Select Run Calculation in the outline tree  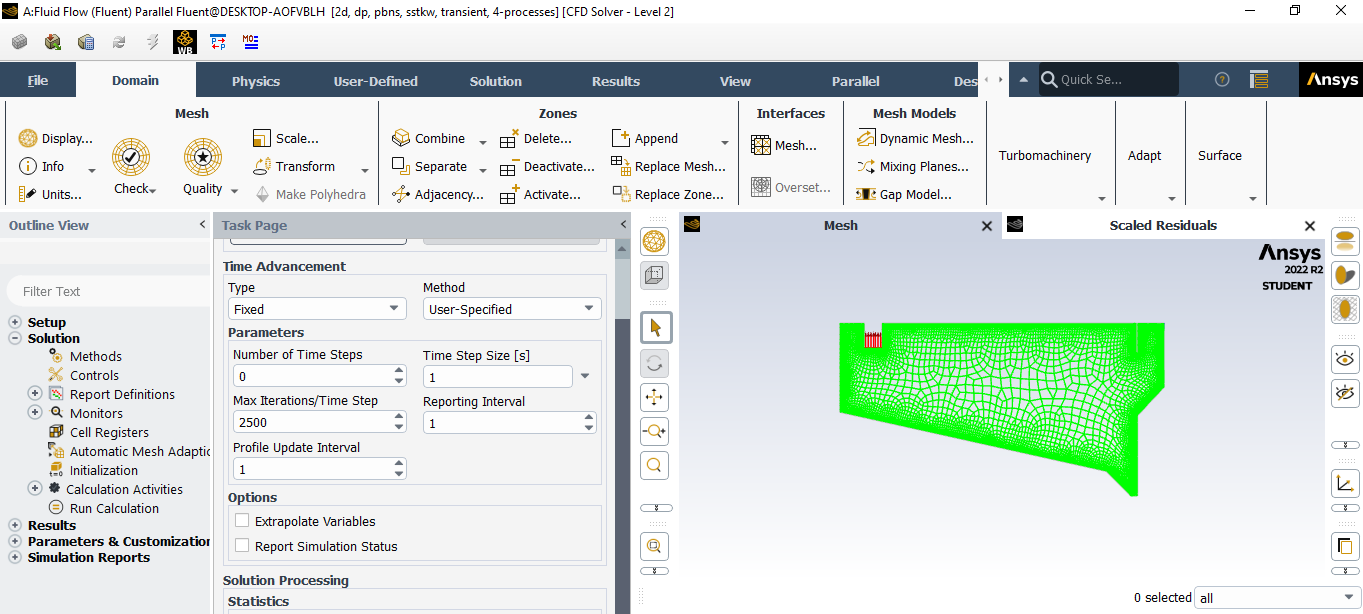(114, 508)
